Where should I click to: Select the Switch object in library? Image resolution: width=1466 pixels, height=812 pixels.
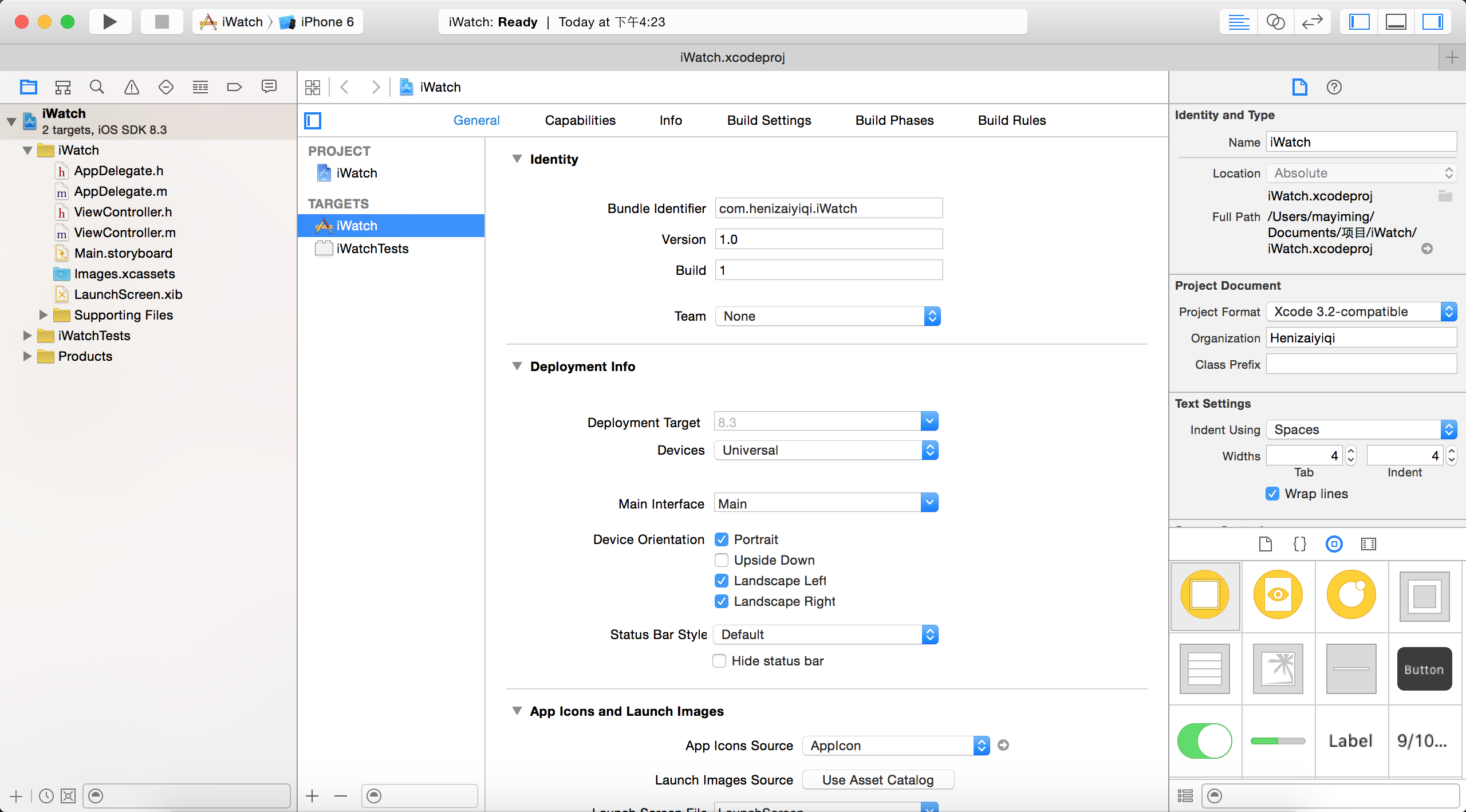click(x=1205, y=741)
